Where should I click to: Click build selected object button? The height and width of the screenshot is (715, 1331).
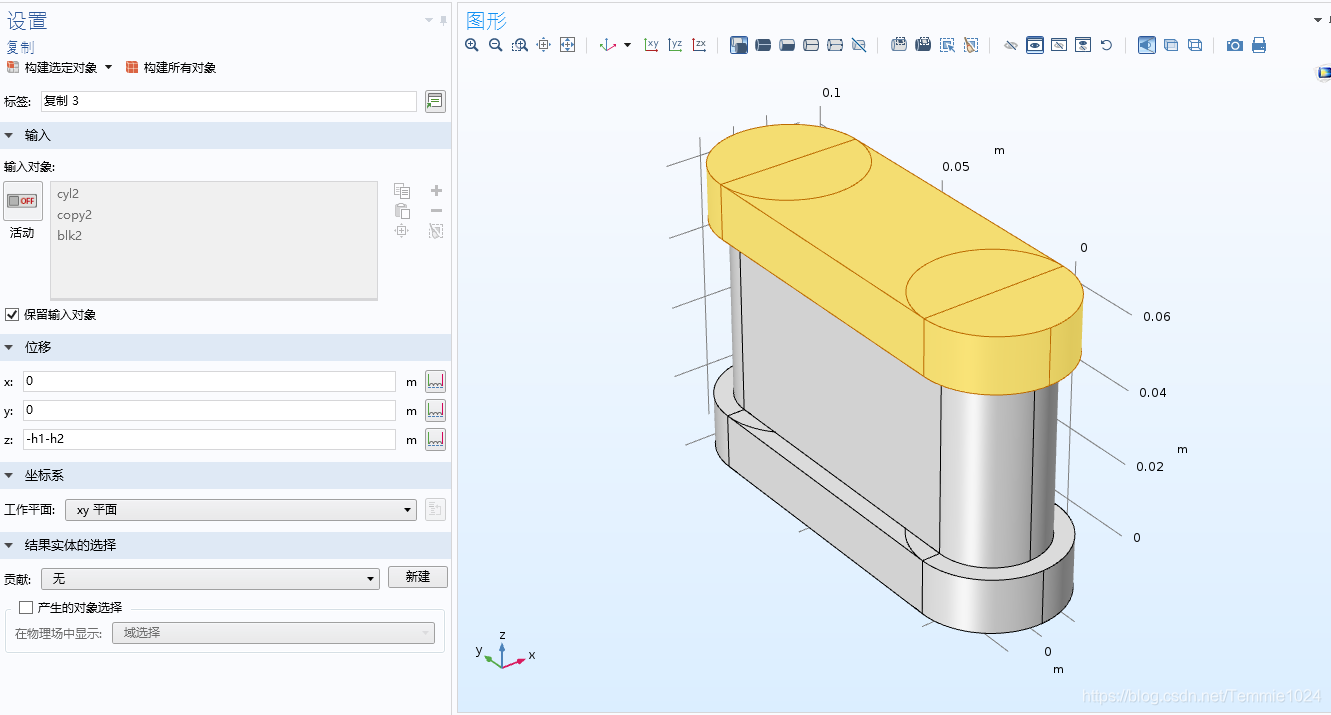(x=52, y=68)
